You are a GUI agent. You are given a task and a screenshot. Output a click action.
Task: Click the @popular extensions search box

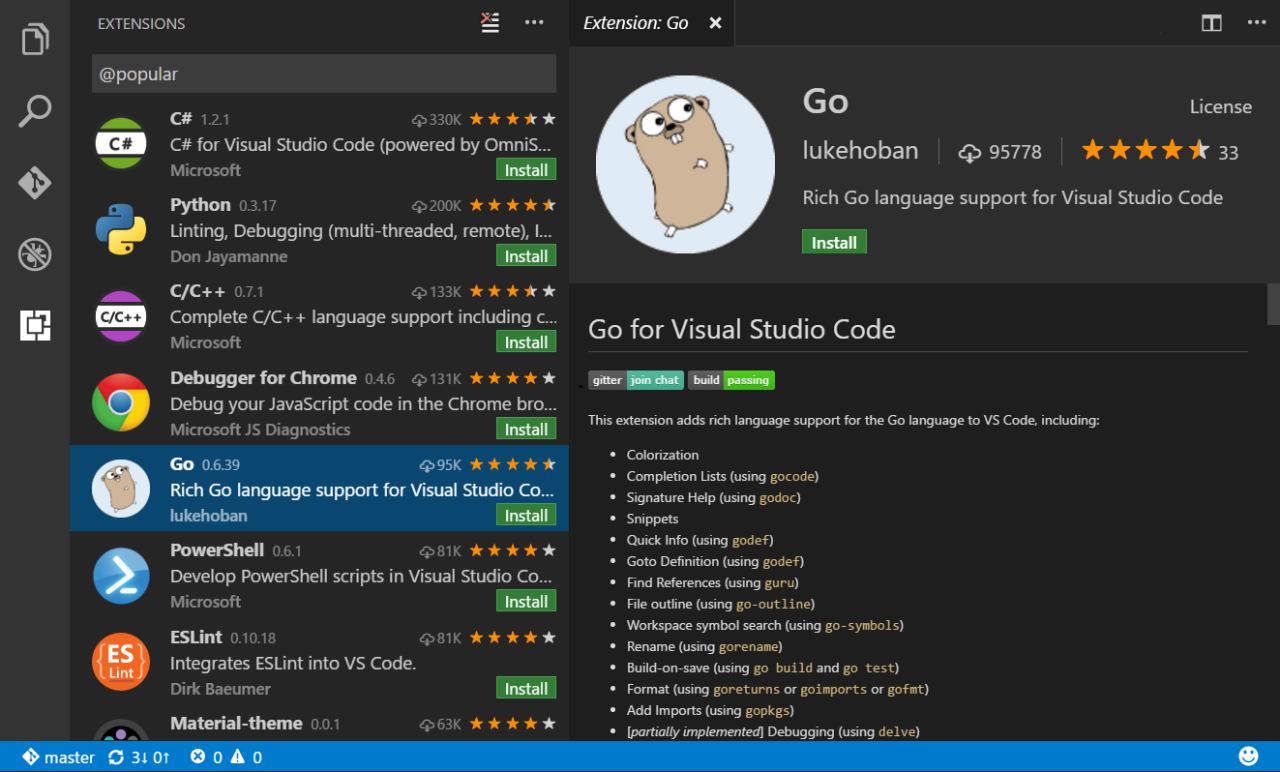click(x=324, y=74)
